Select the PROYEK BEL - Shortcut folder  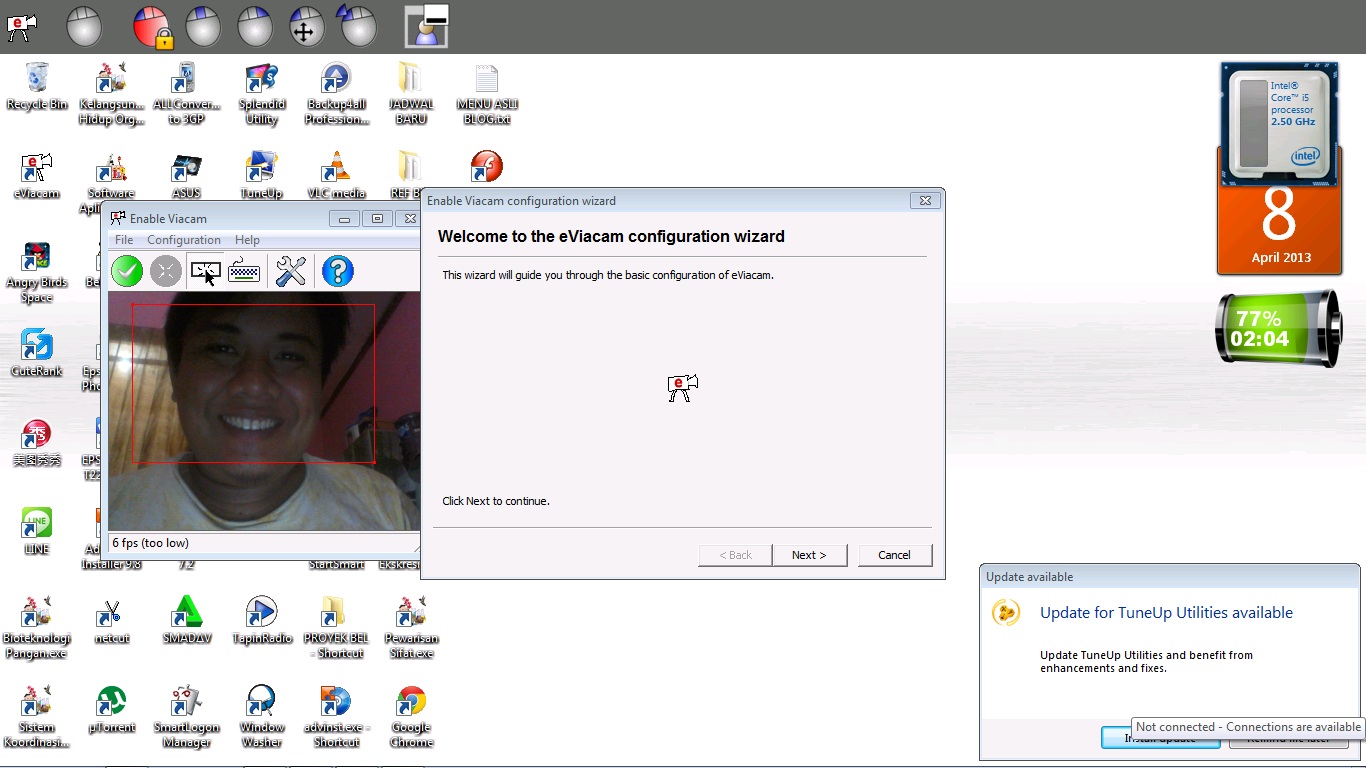pos(336,628)
